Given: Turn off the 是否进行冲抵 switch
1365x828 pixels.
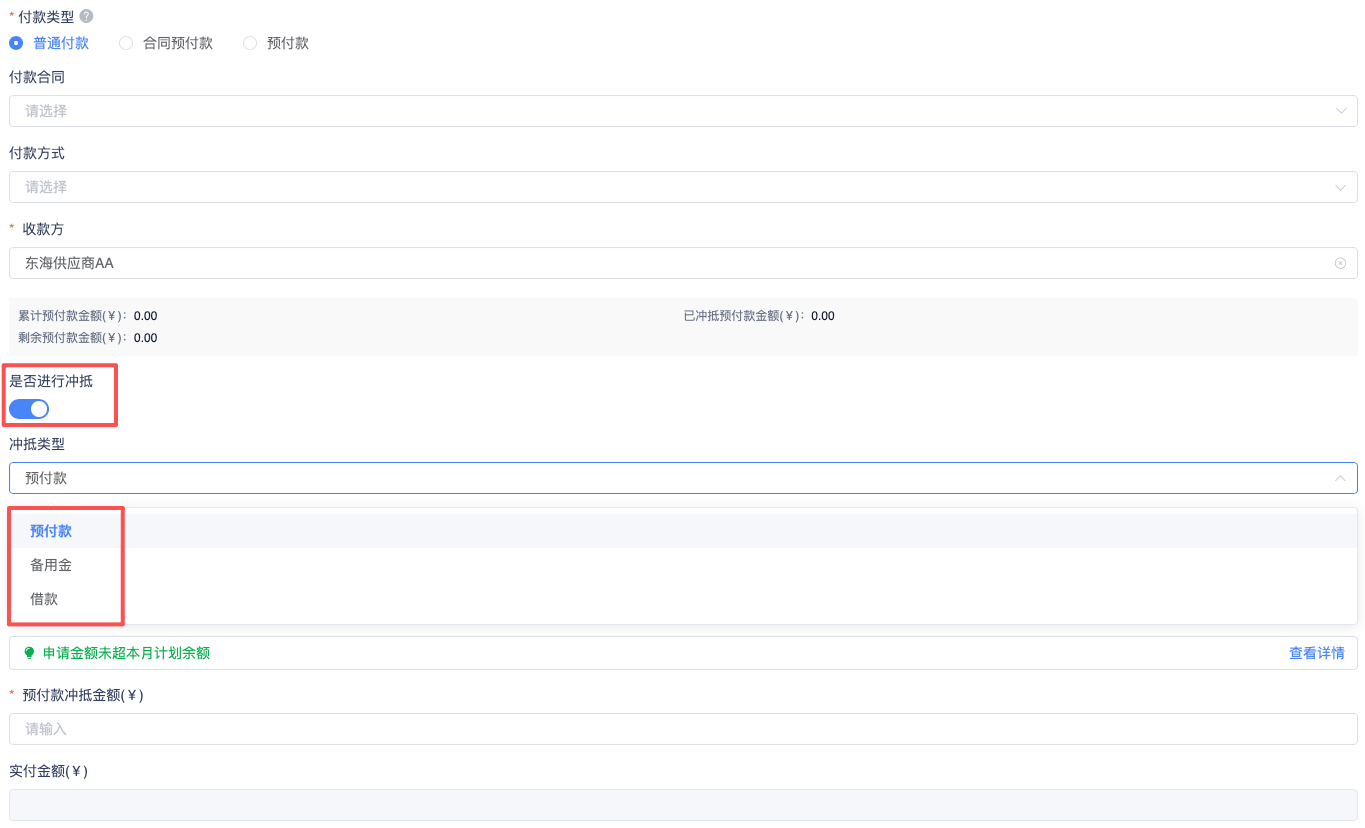Looking at the screenshot, I should point(29,408).
